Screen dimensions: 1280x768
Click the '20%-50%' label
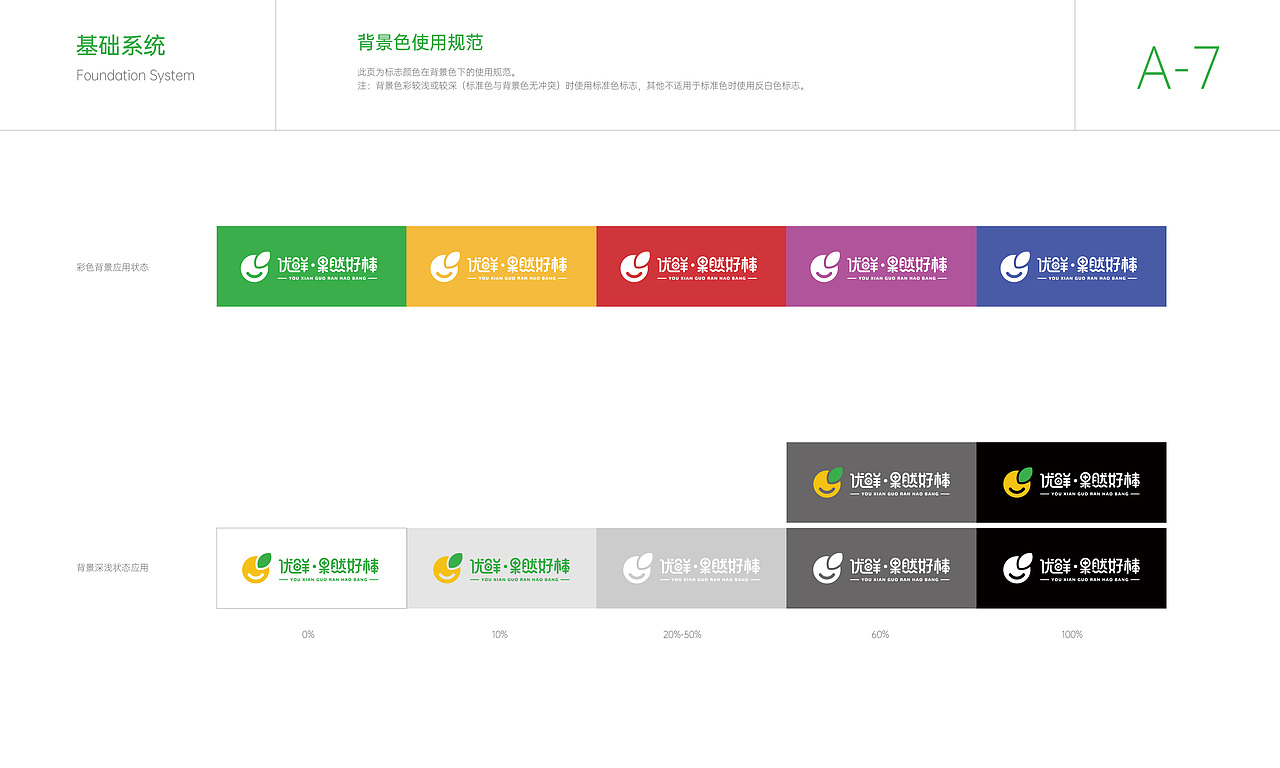[682, 635]
